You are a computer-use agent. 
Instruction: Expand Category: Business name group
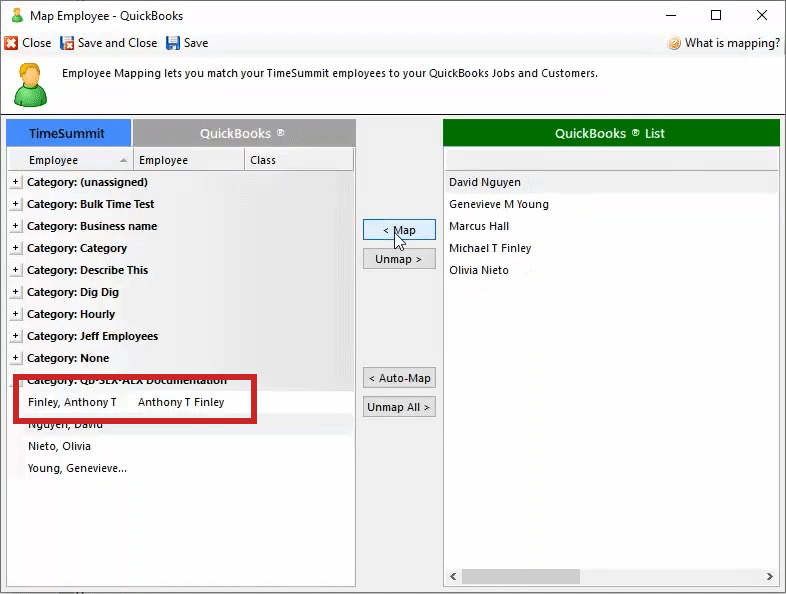16,226
